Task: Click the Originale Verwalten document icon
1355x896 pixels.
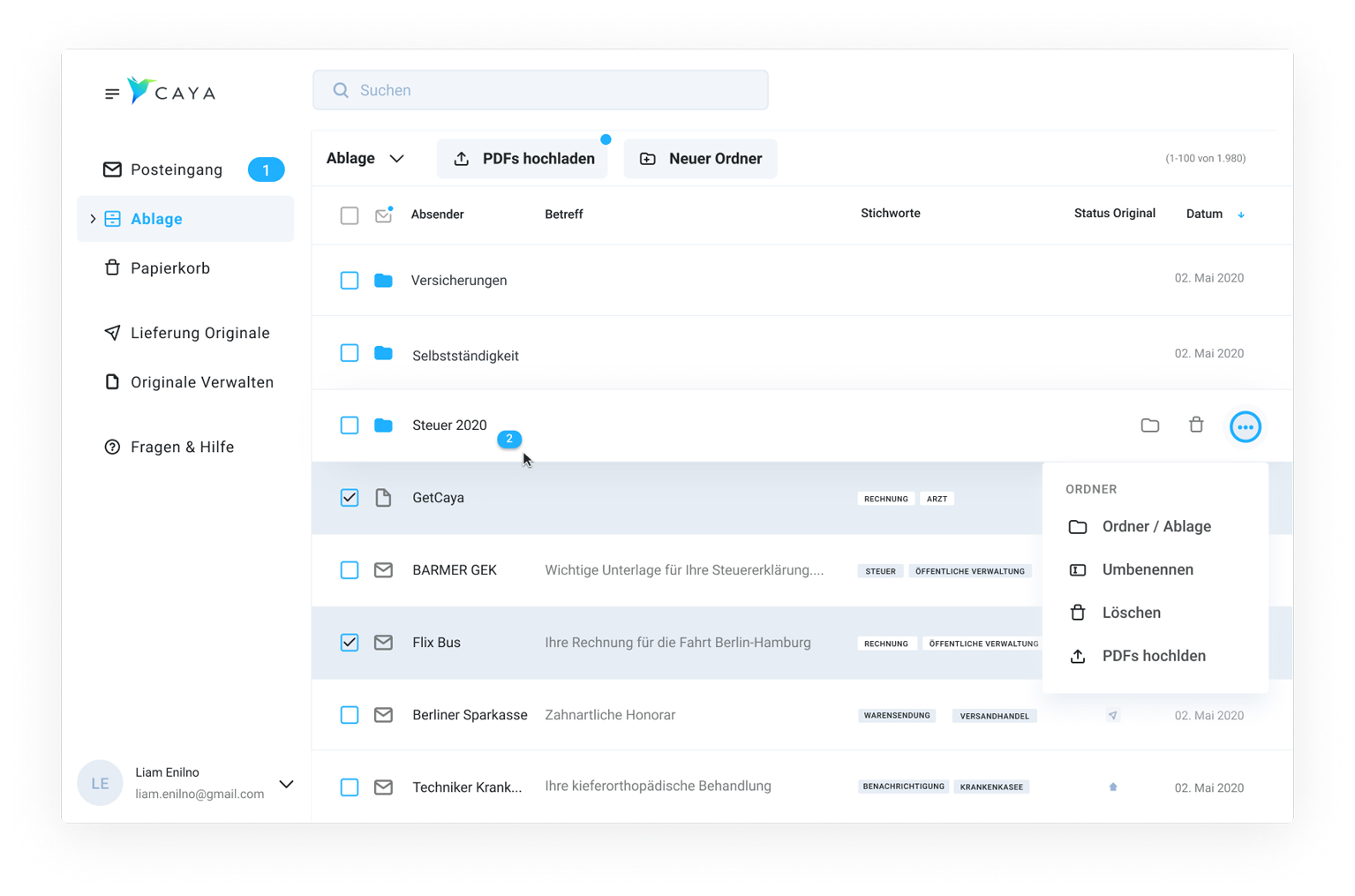Action: 112,382
